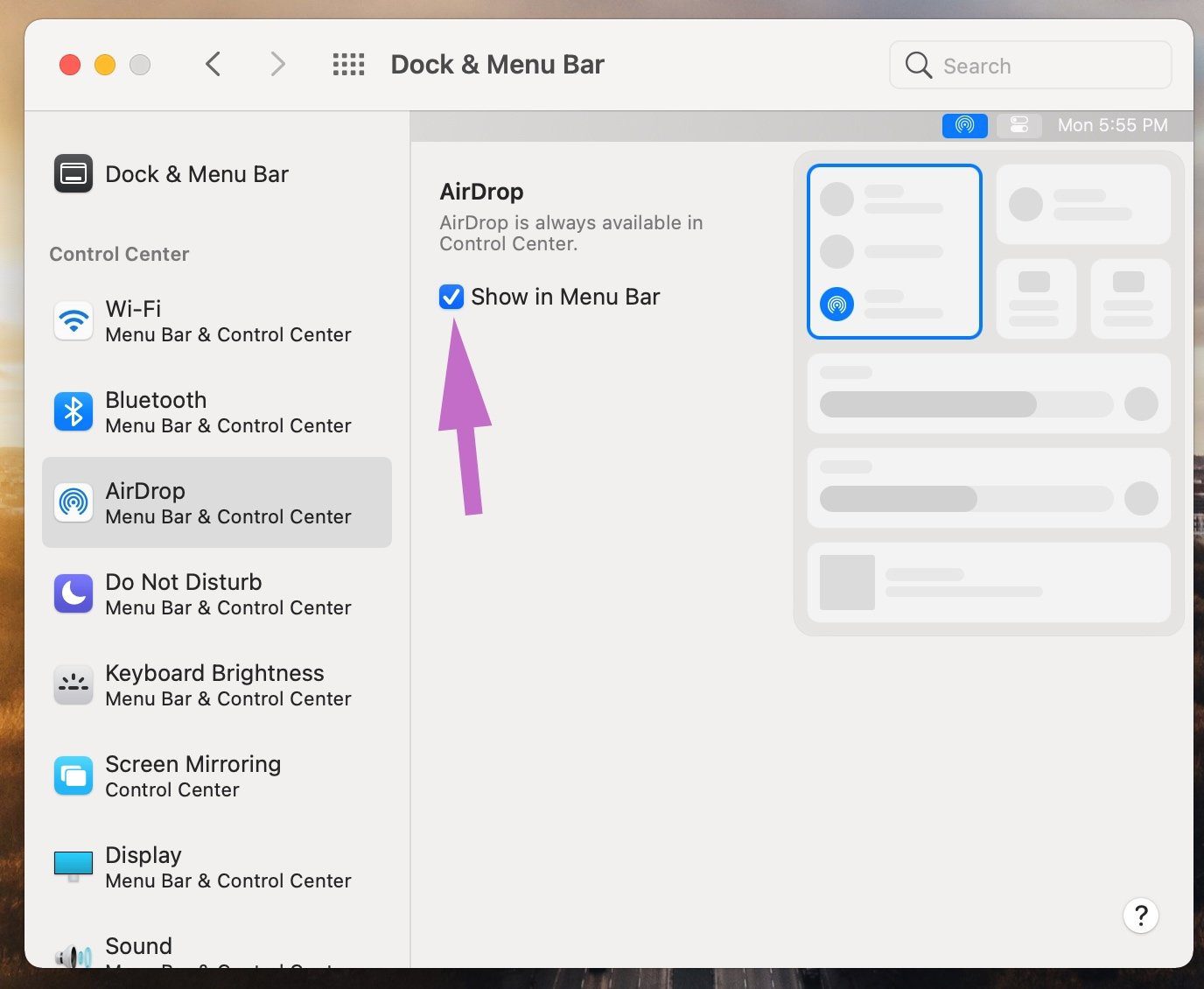Click the Dock & Menu Bar sidebar icon

pyautogui.click(x=73, y=173)
